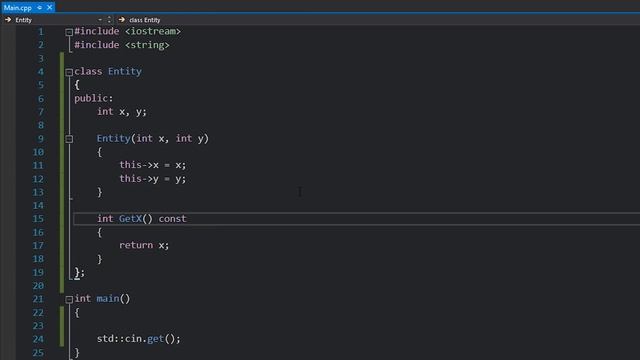Click the split handle in the navigation bar

109,20
